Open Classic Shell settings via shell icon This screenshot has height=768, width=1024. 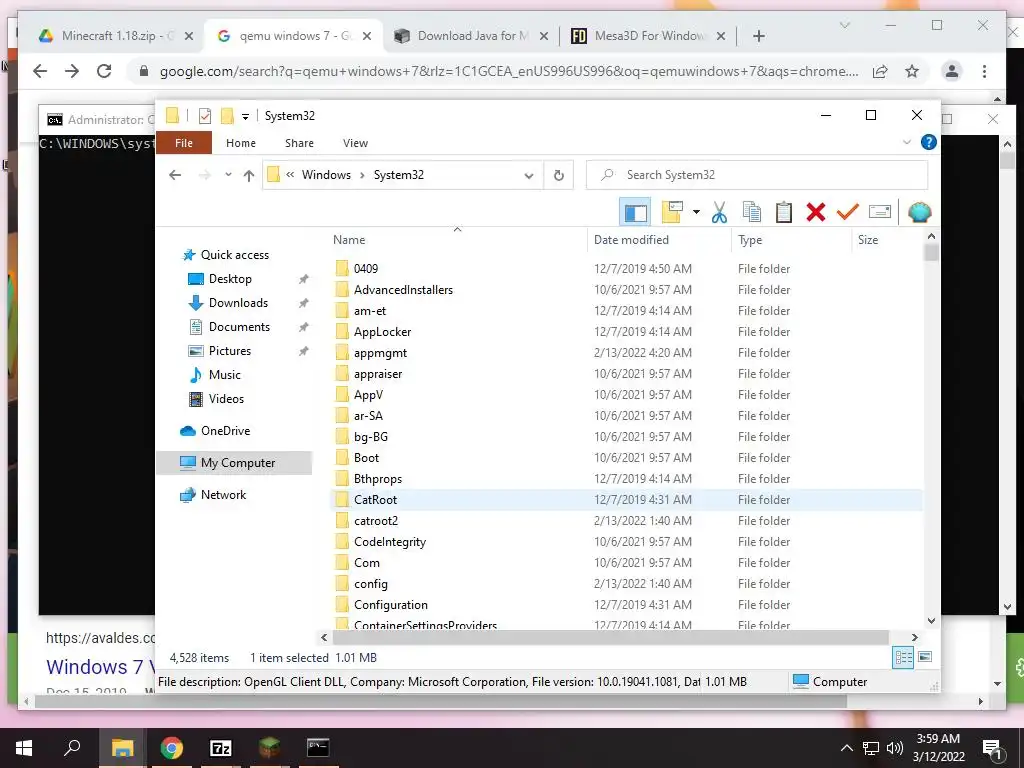coord(920,212)
